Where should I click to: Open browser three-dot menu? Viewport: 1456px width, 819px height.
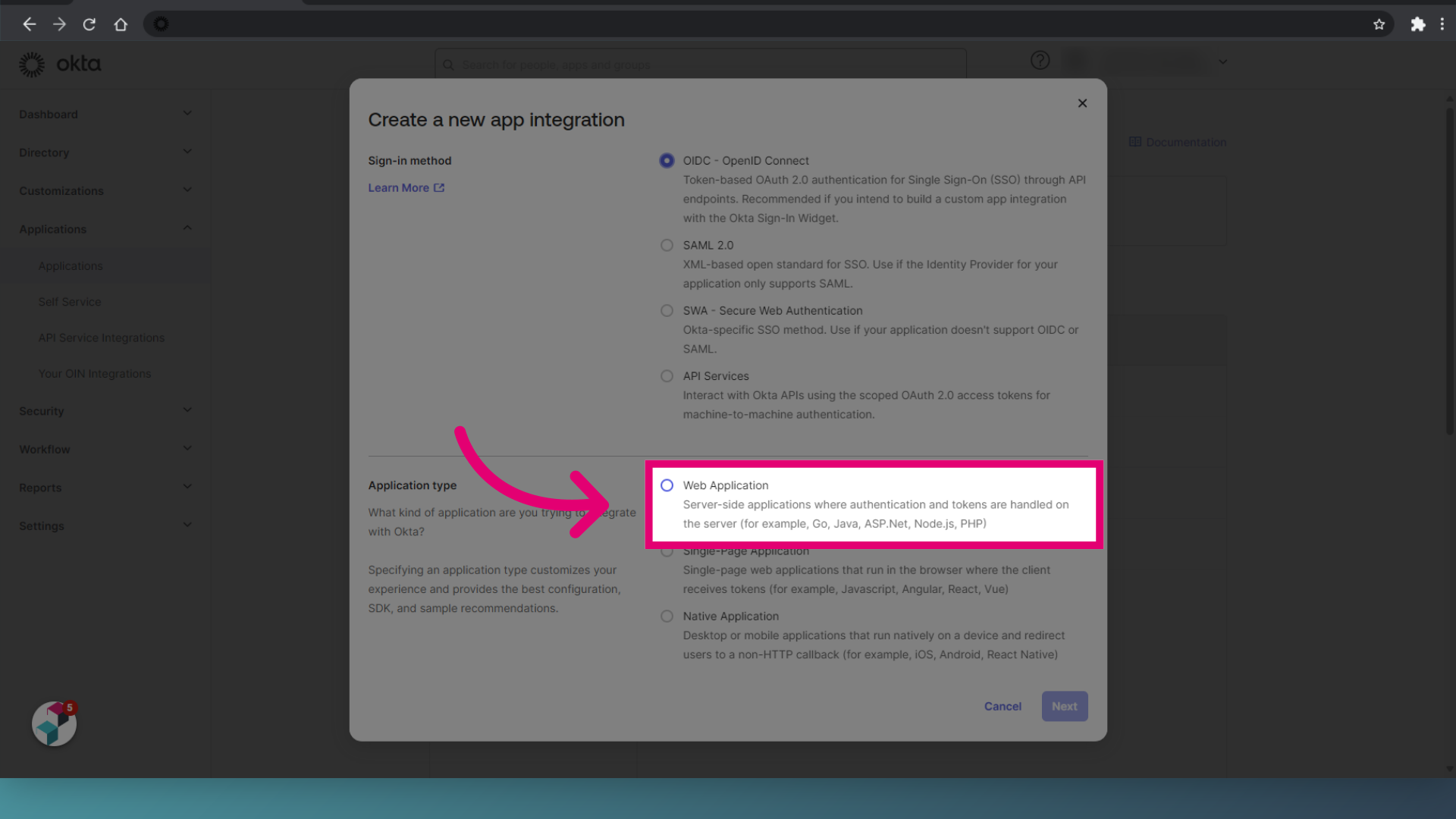coord(1442,24)
